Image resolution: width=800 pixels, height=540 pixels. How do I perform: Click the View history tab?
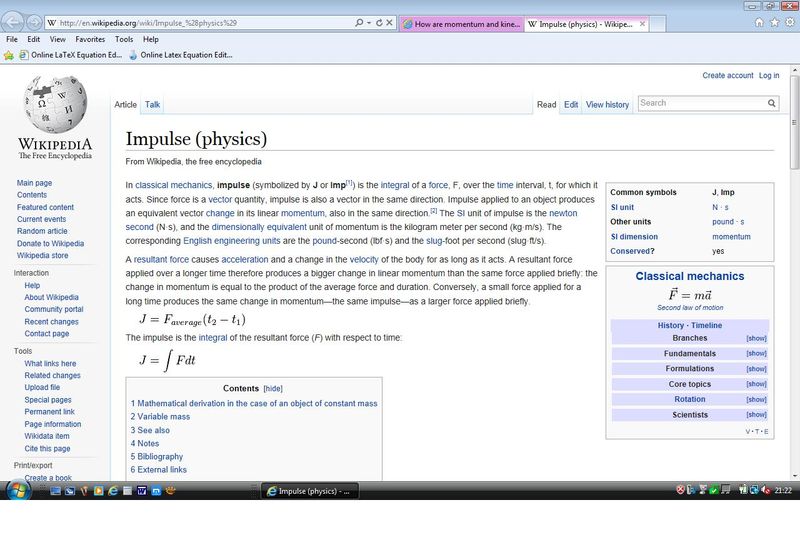(607, 104)
